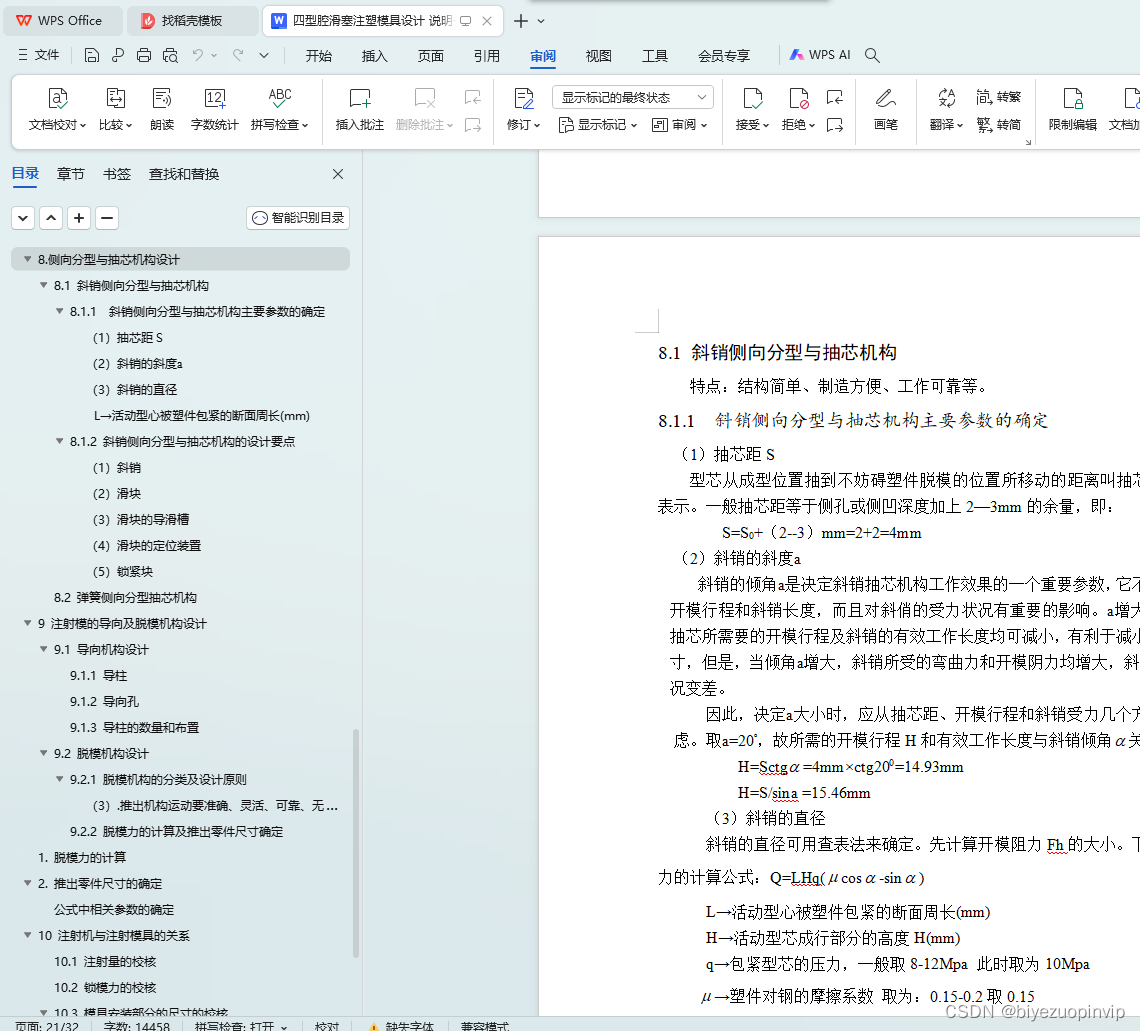The height and width of the screenshot is (1031, 1140).
Task: Open Print Preview icon
Action: (170, 55)
